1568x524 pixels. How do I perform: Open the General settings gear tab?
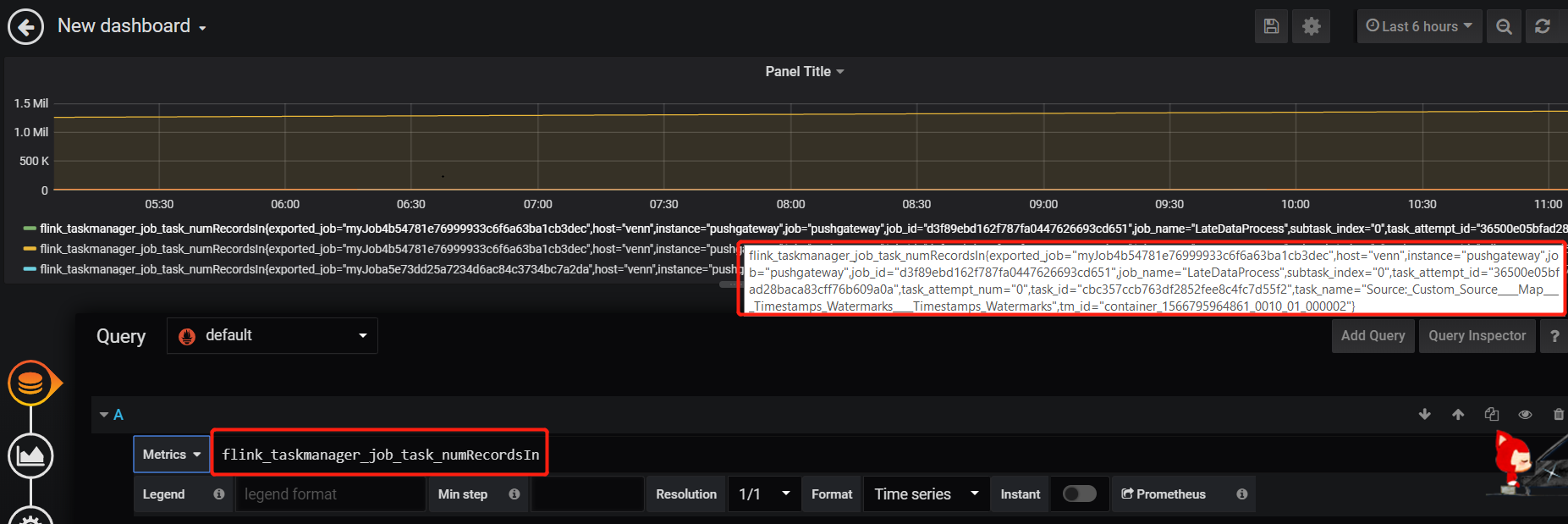(31, 516)
